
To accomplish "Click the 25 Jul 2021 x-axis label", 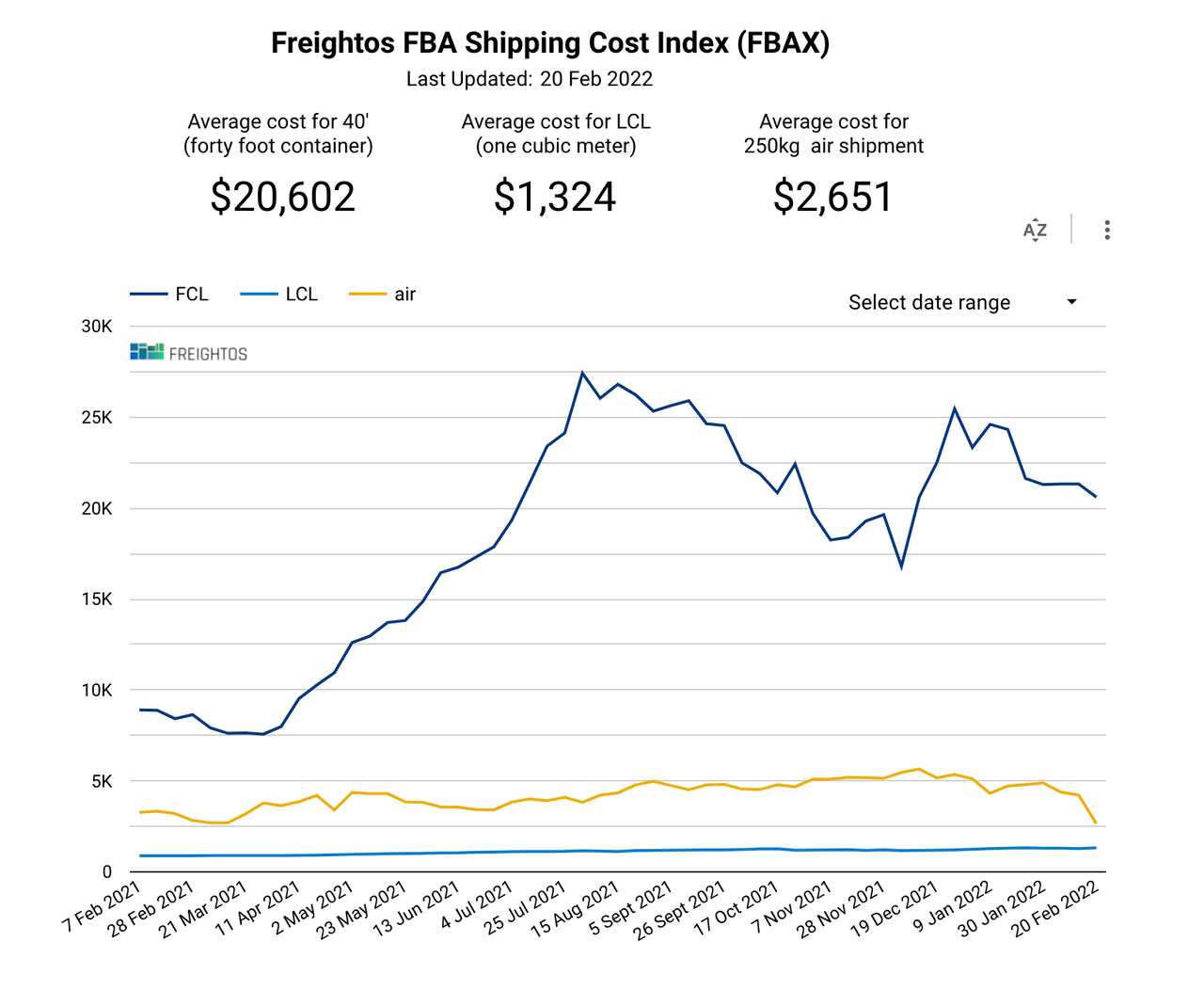I will [525, 907].
